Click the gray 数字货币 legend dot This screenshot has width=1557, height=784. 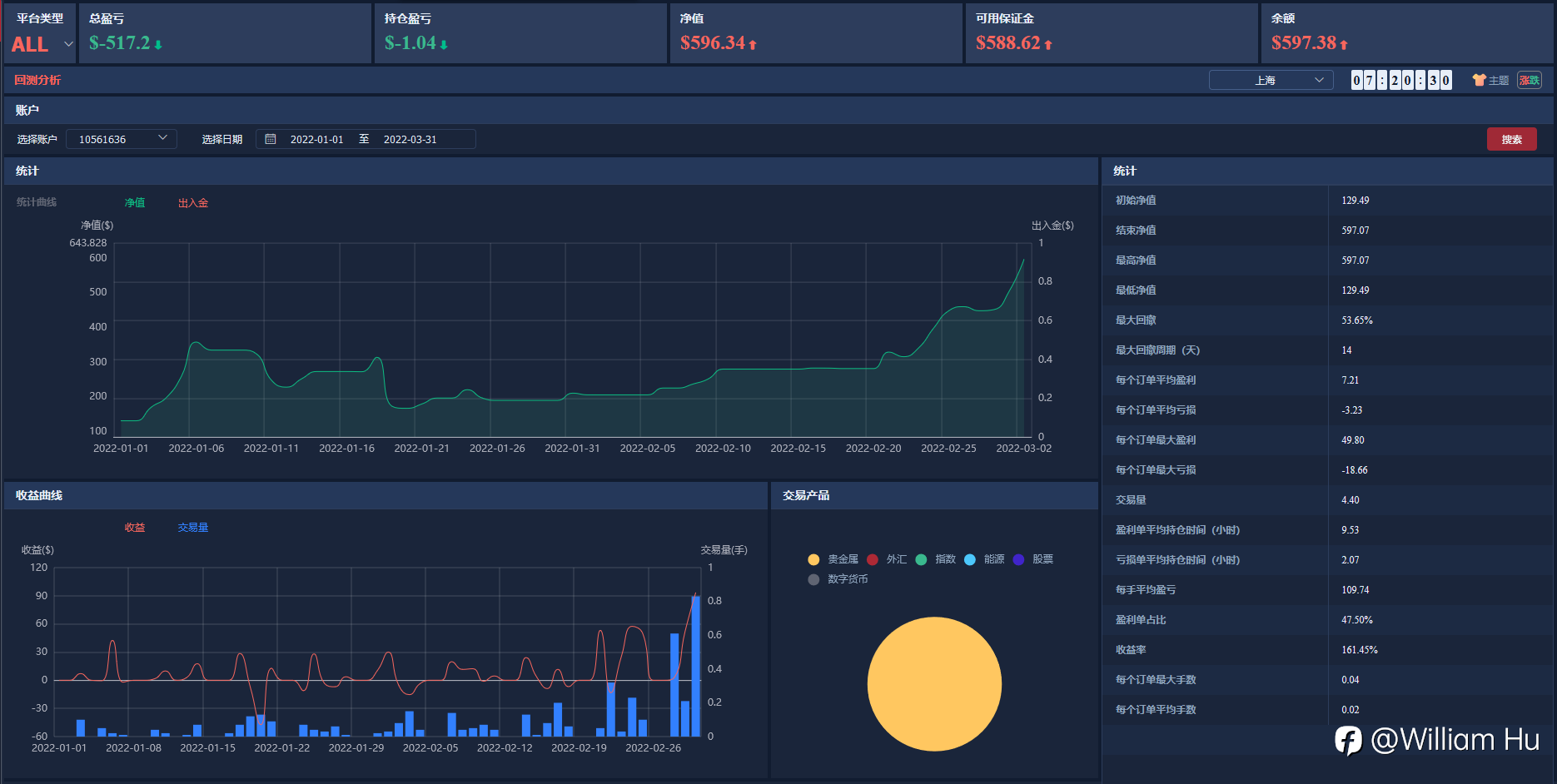(x=813, y=579)
